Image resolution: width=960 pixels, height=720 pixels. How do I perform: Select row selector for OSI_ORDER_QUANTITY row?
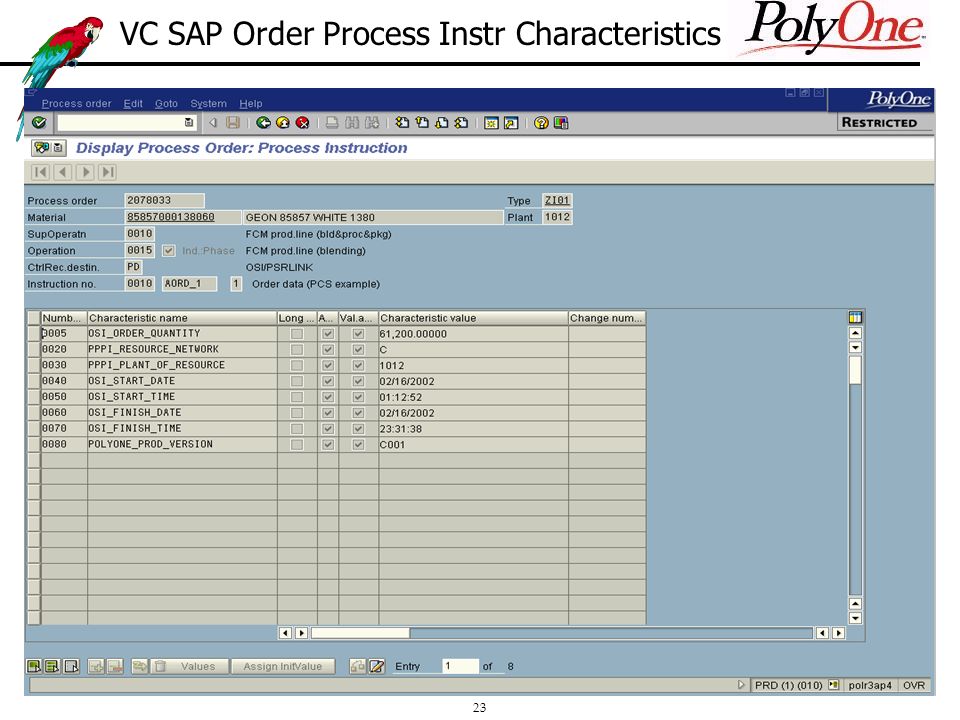34,334
